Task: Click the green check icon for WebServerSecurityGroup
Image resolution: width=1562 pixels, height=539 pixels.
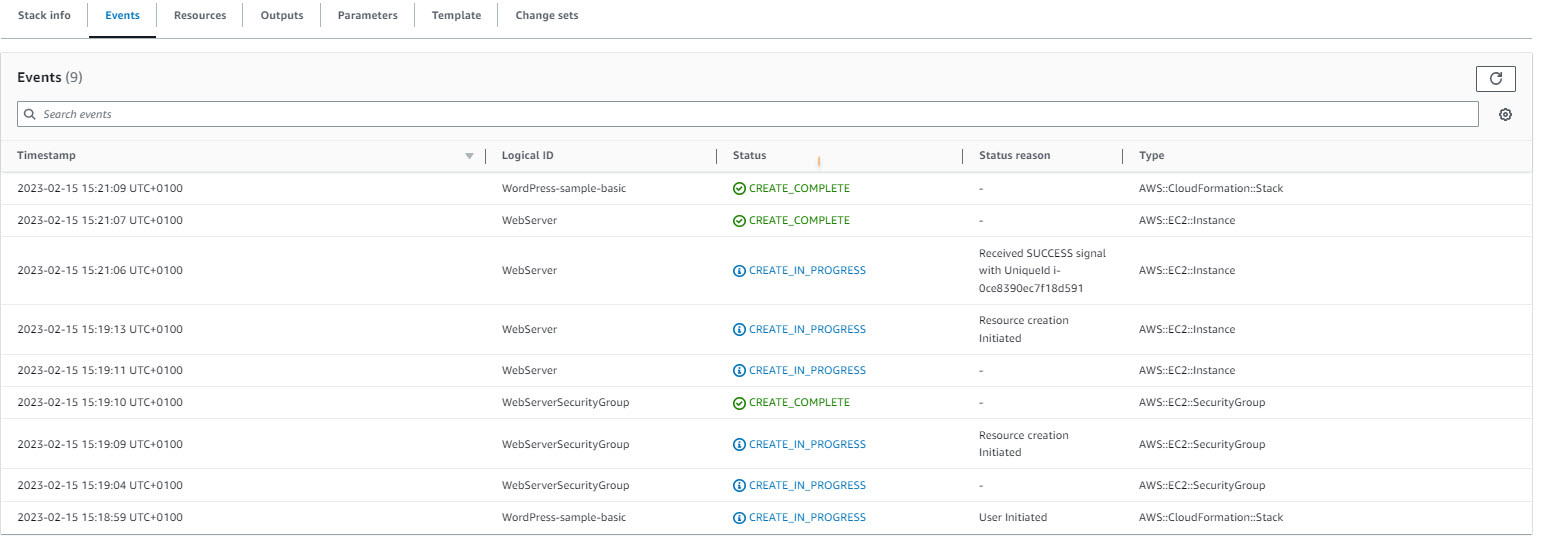Action: [739, 403]
